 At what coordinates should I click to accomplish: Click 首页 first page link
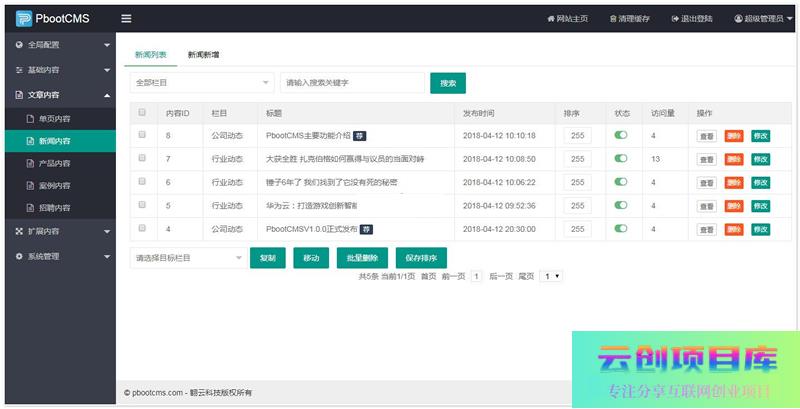pyautogui.click(x=429, y=276)
